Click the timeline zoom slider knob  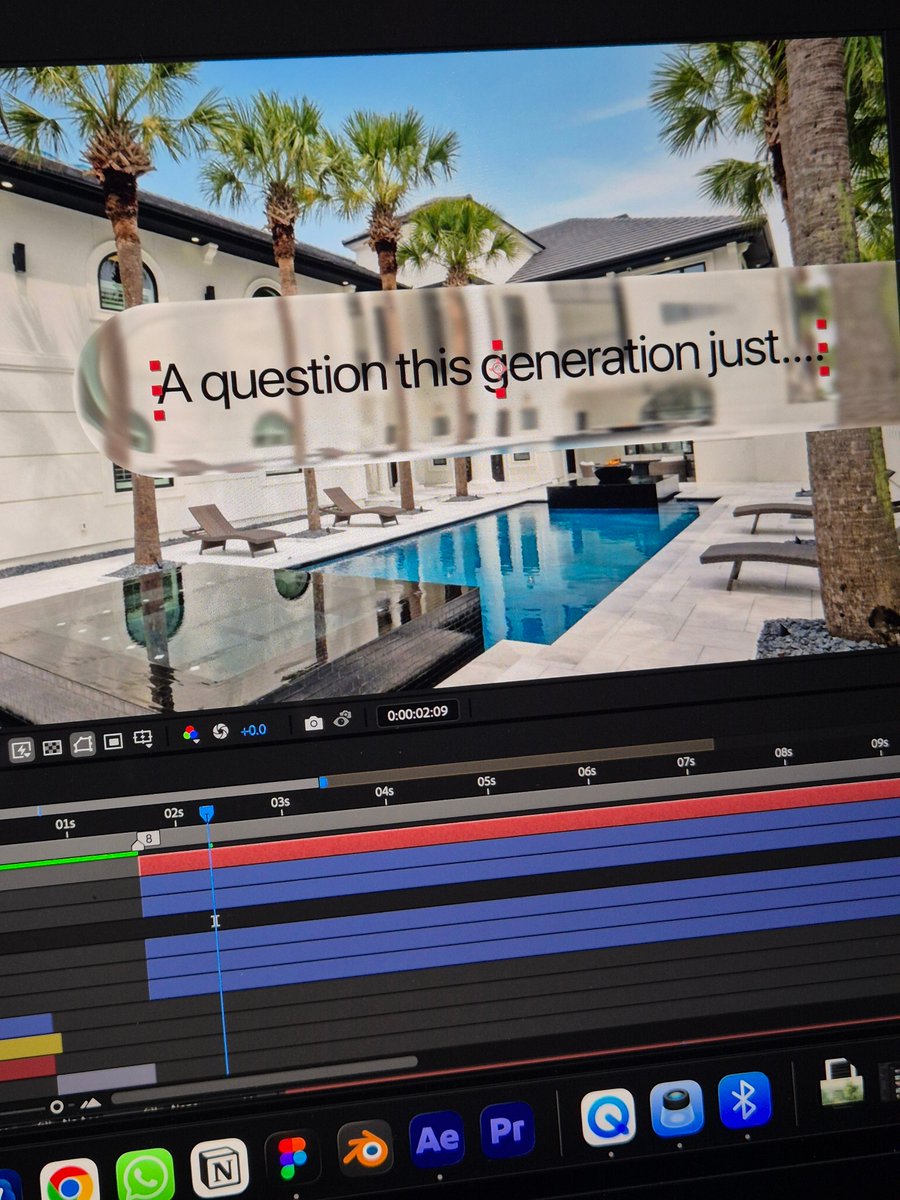tap(56, 1107)
